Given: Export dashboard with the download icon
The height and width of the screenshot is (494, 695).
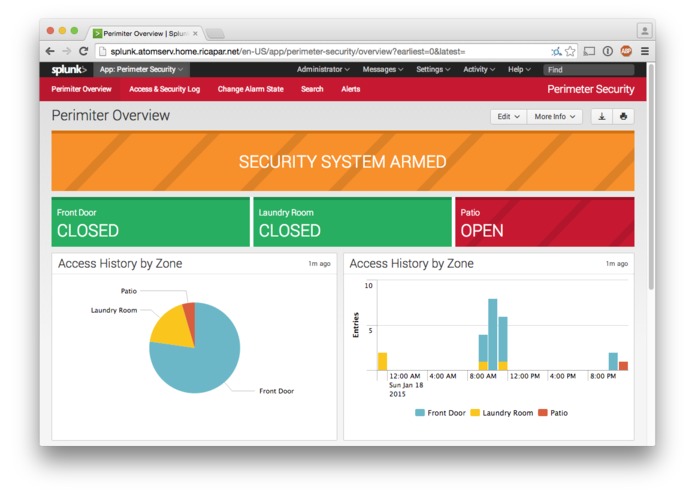Looking at the screenshot, I should tap(602, 117).
